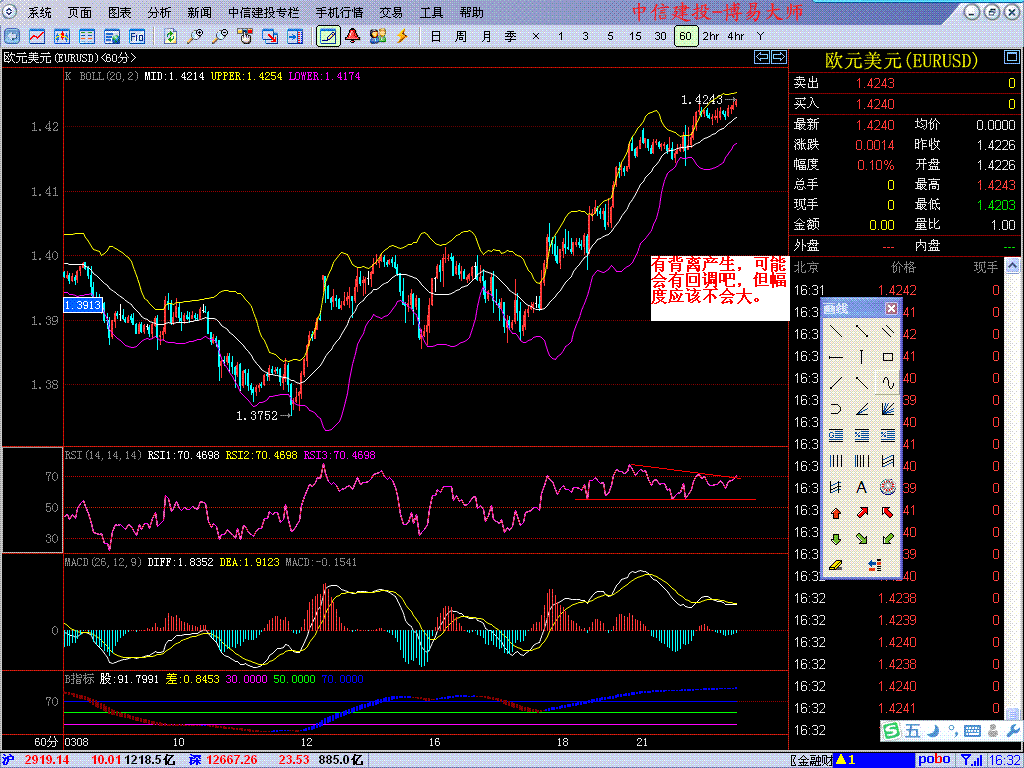The width and height of the screenshot is (1024, 768).
Task: Click the Sogou S input method icon
Action: coord(891,729)
